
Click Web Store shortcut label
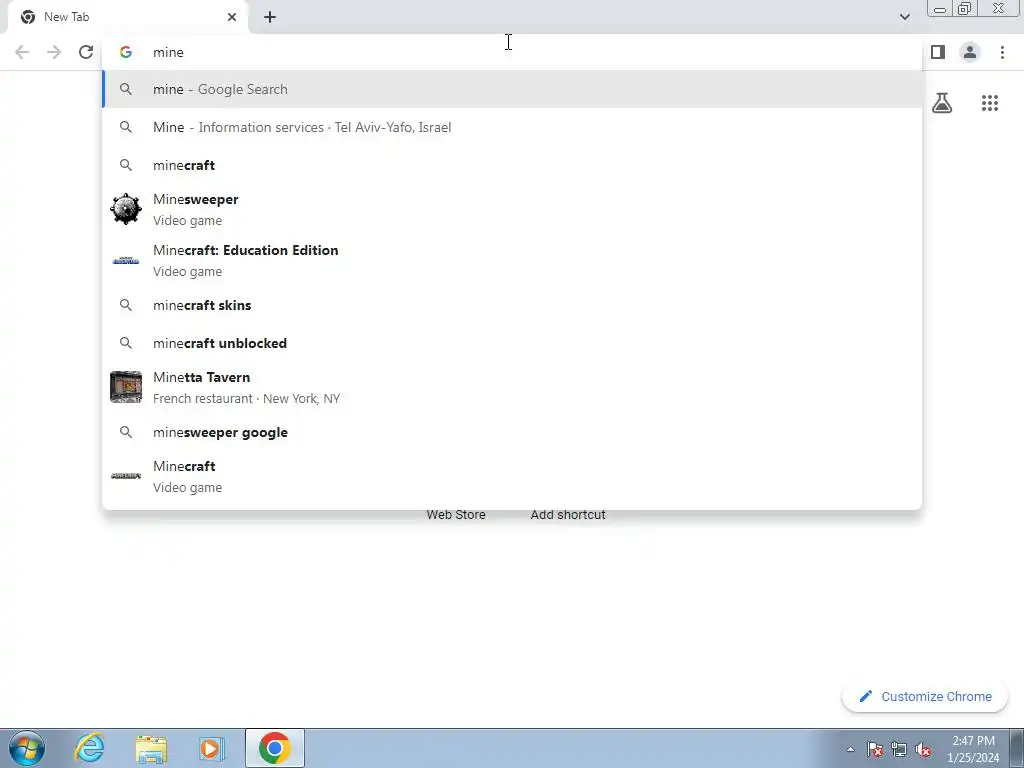[x=456, y=515]
